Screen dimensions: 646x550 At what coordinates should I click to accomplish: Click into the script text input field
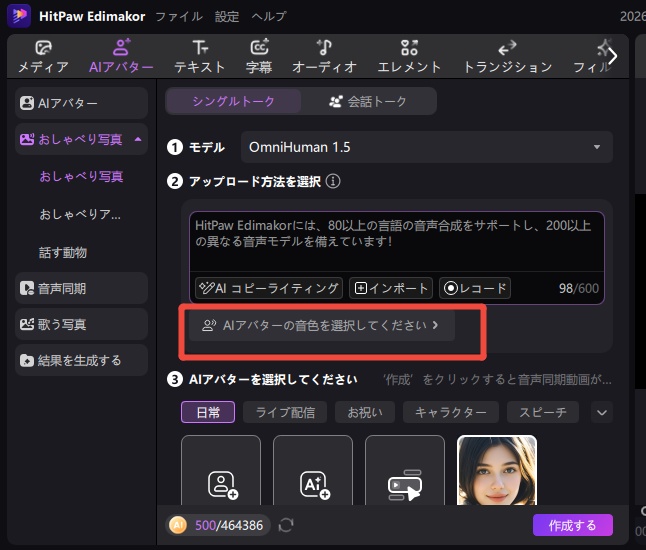396,241
